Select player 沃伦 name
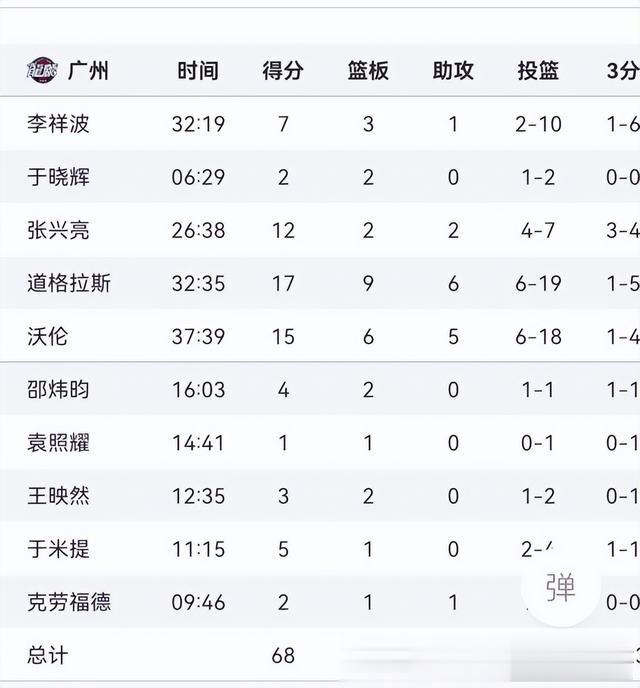 (48, 337)
